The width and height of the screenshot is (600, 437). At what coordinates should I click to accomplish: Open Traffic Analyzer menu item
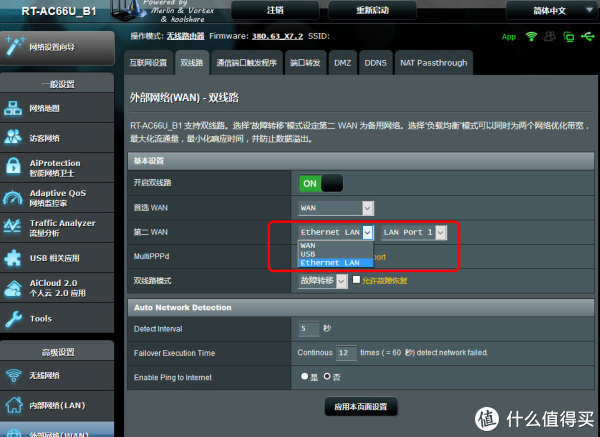57,227
